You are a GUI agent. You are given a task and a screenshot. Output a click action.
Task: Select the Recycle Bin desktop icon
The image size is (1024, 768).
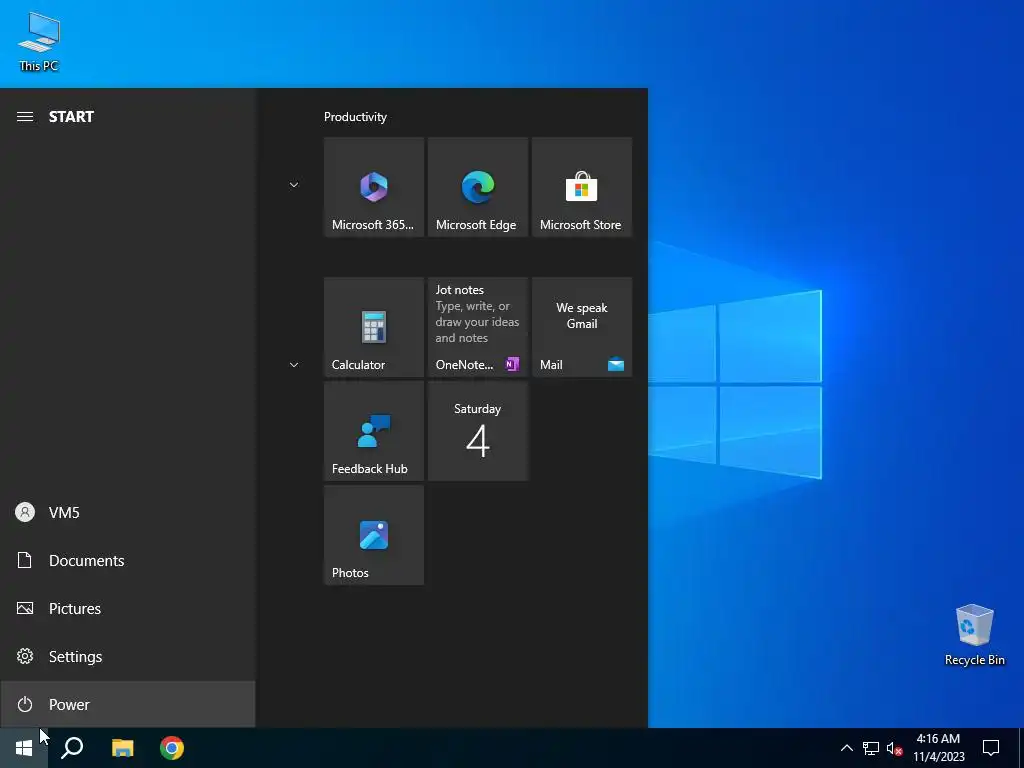pyautogui.click(x=974, y=635)
